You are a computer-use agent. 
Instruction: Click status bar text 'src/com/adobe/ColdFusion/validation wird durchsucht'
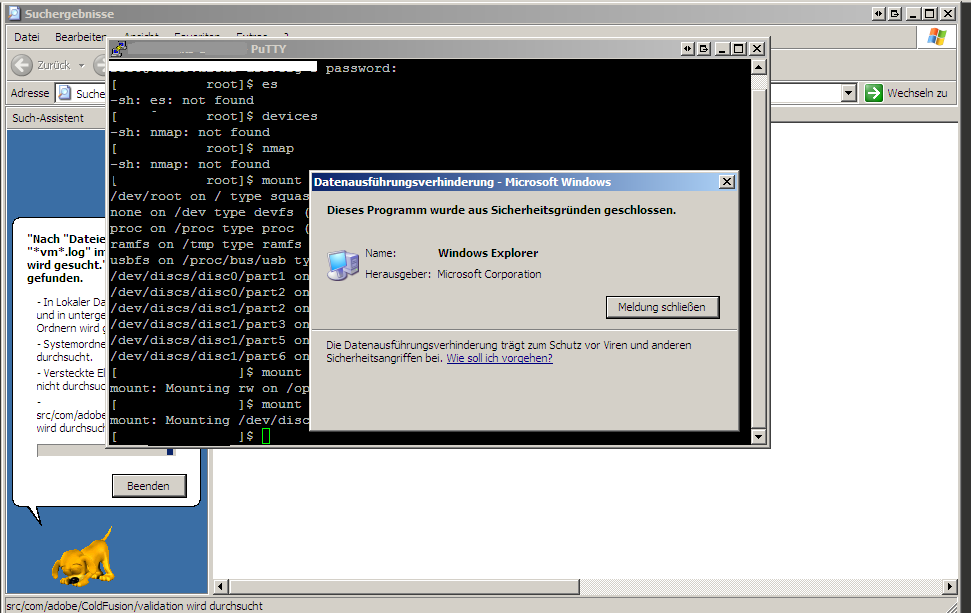click(135, 606)
